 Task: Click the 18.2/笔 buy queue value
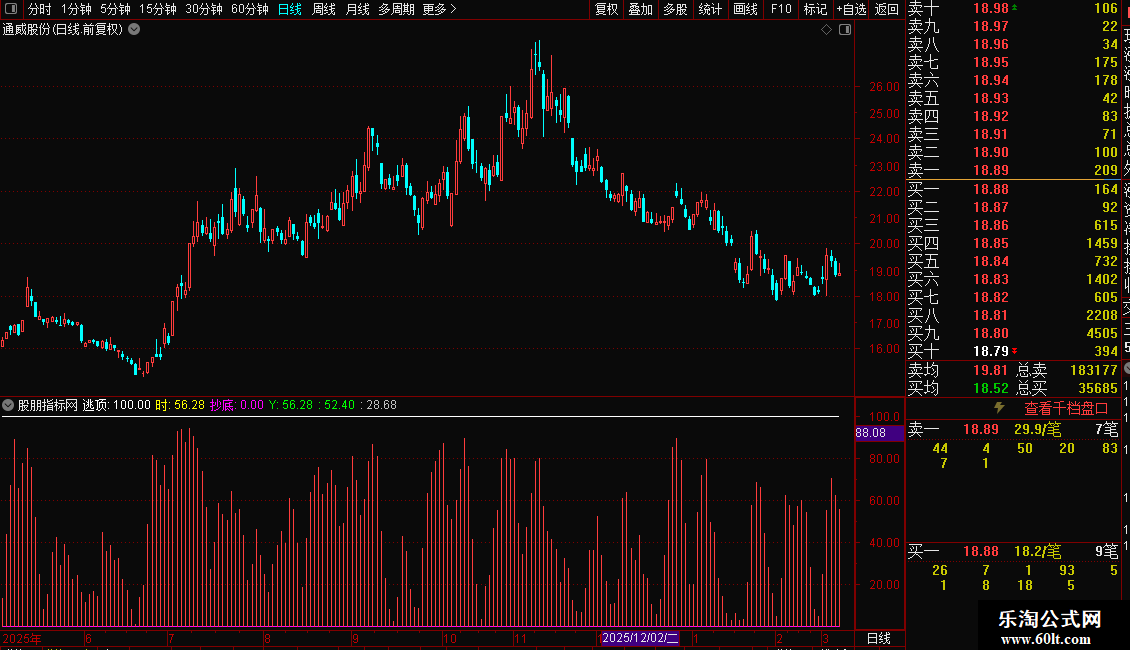[1037, 551]
